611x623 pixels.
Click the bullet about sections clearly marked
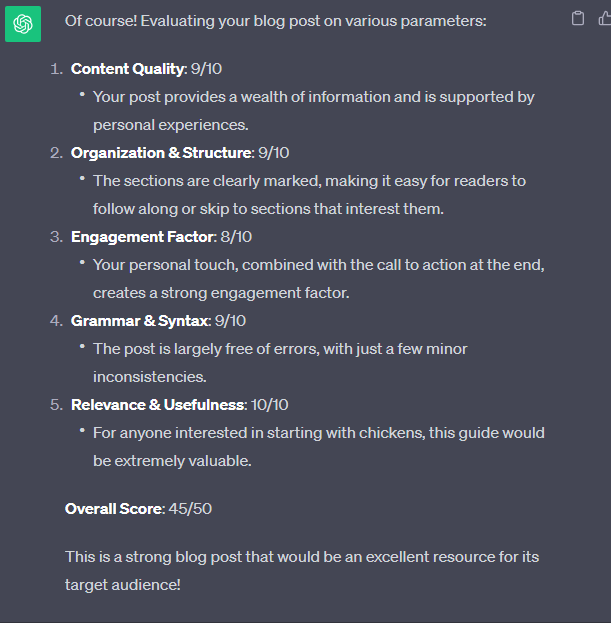coord(309,195)
